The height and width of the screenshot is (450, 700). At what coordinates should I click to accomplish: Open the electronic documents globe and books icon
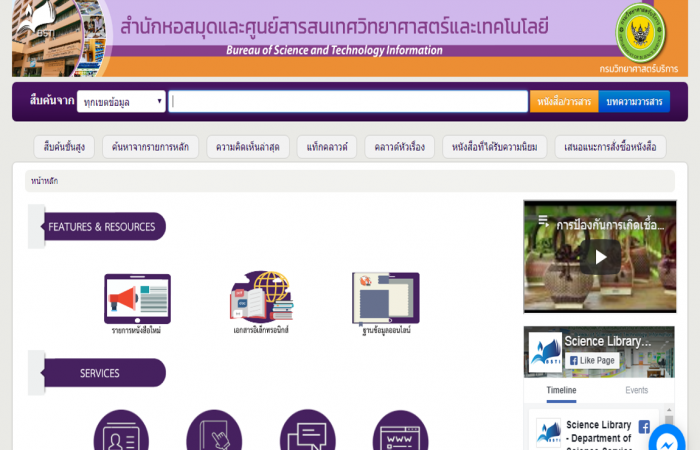[262, 296]
